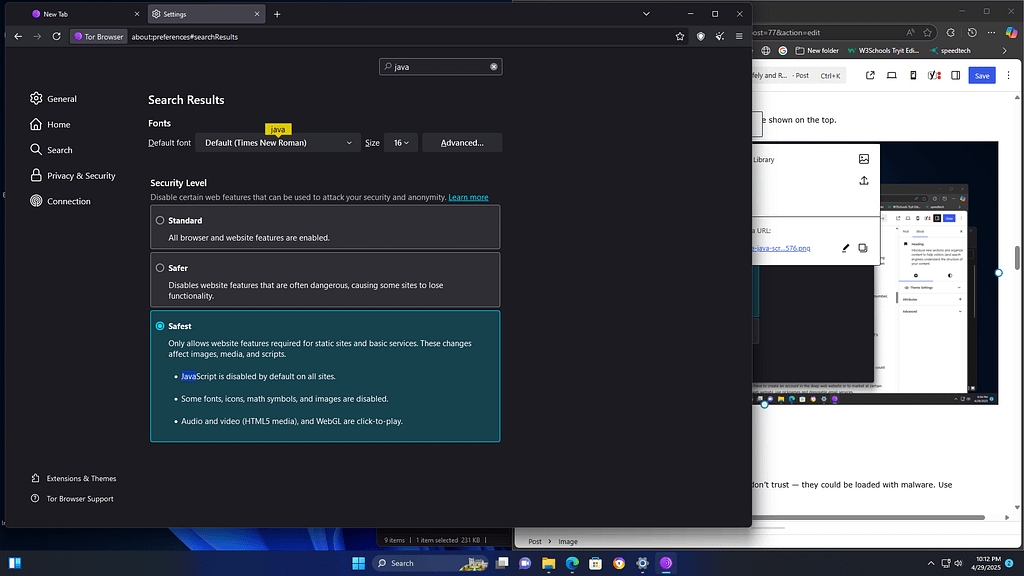Open the java-scr png image link

coord(781,248)
